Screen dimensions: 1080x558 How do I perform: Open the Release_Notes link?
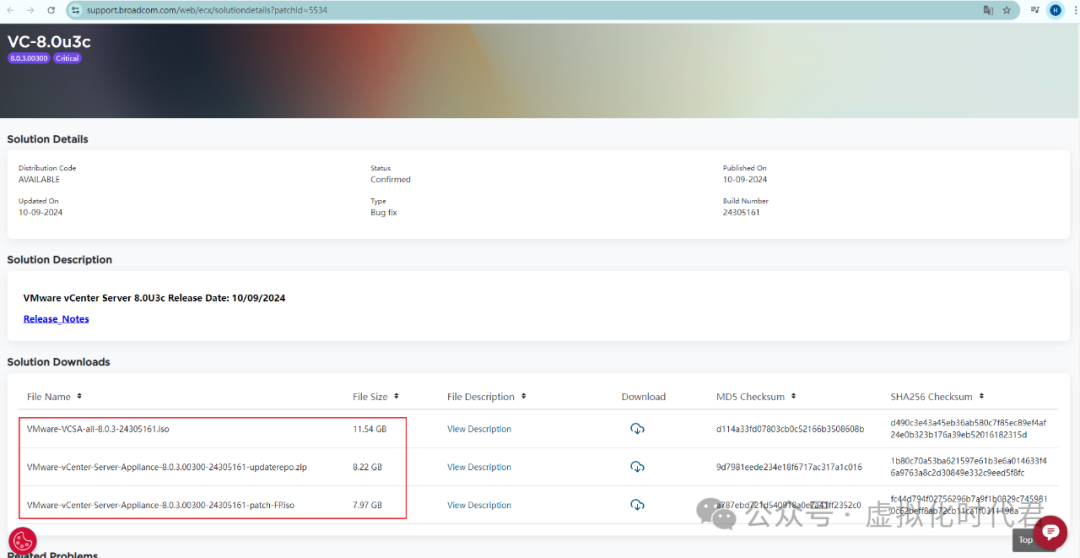[x=56, y=319]
